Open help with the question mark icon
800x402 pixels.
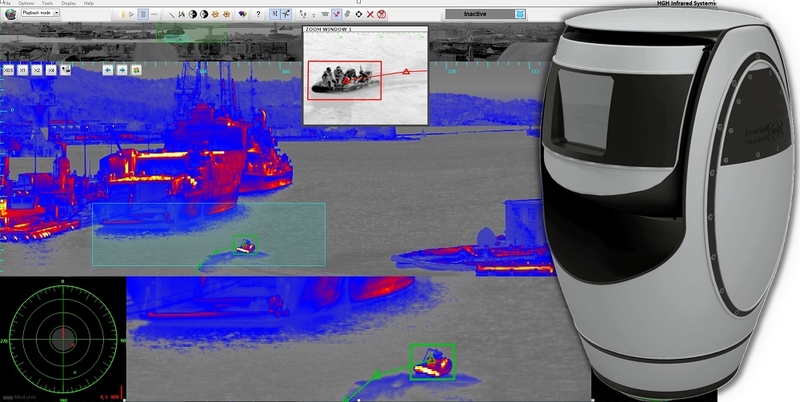[x=258, y=14]
